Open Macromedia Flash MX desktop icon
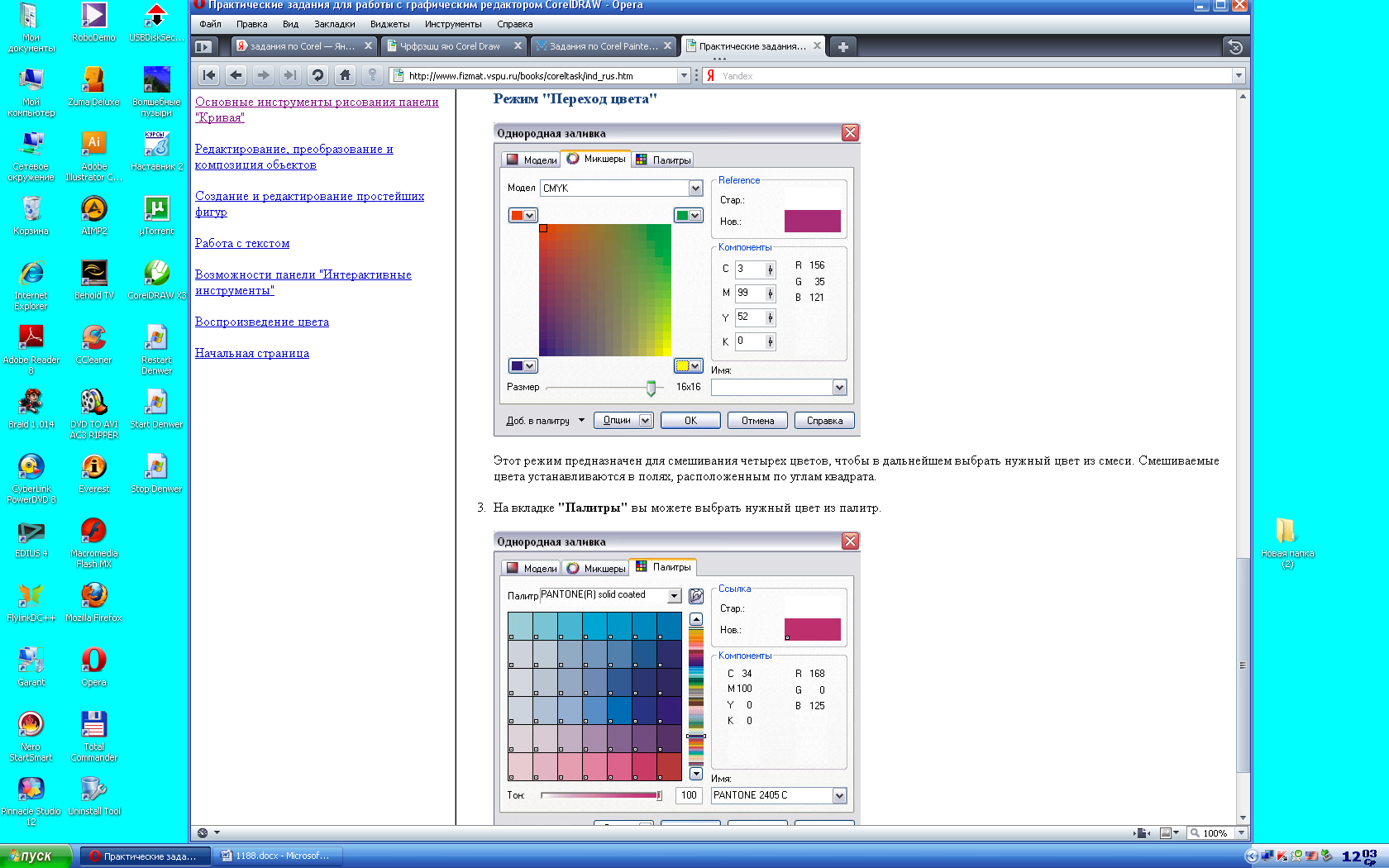Screen dimensions: 1389x868 (93, 542)
